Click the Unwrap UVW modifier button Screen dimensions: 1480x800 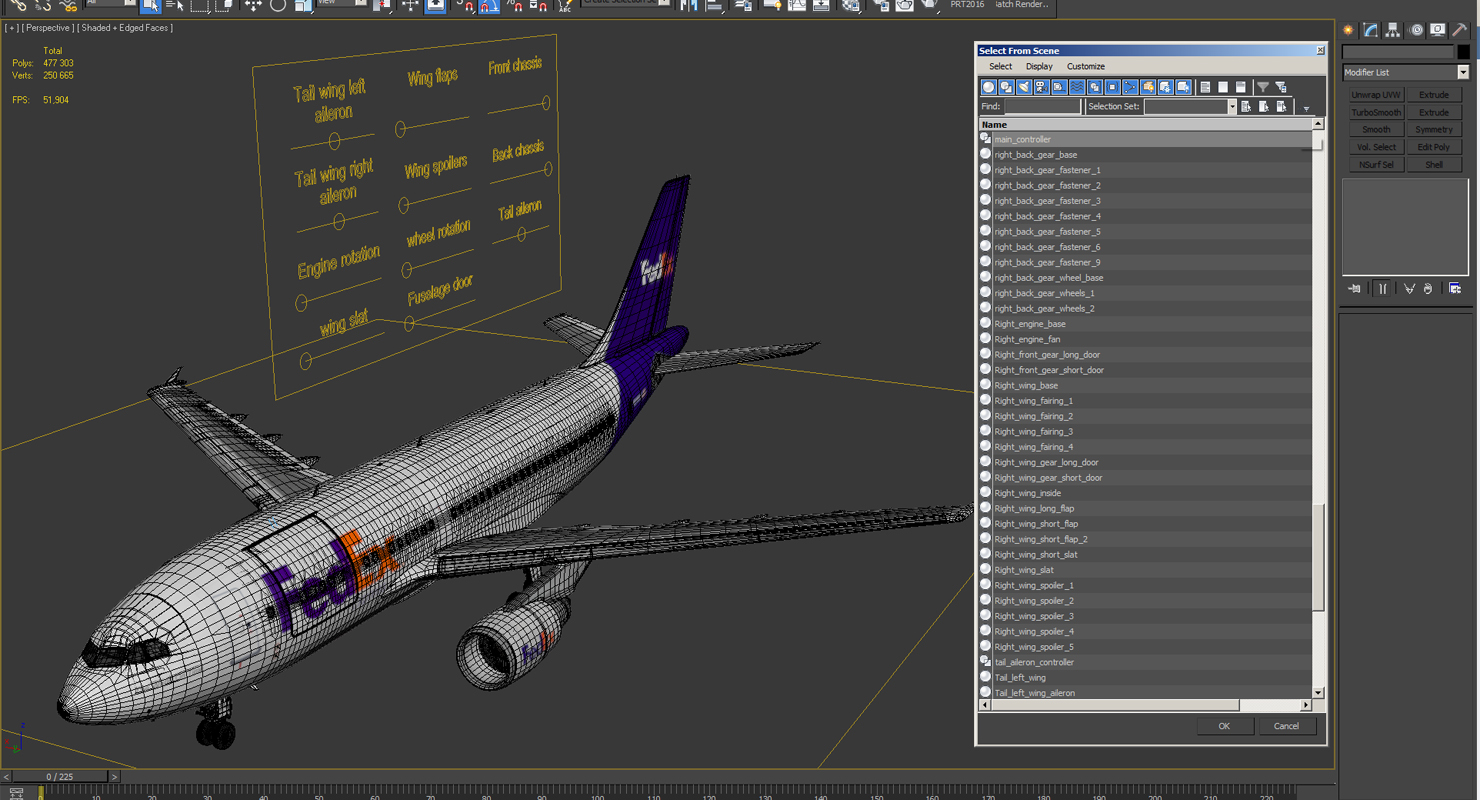(x=1376, y=95)
